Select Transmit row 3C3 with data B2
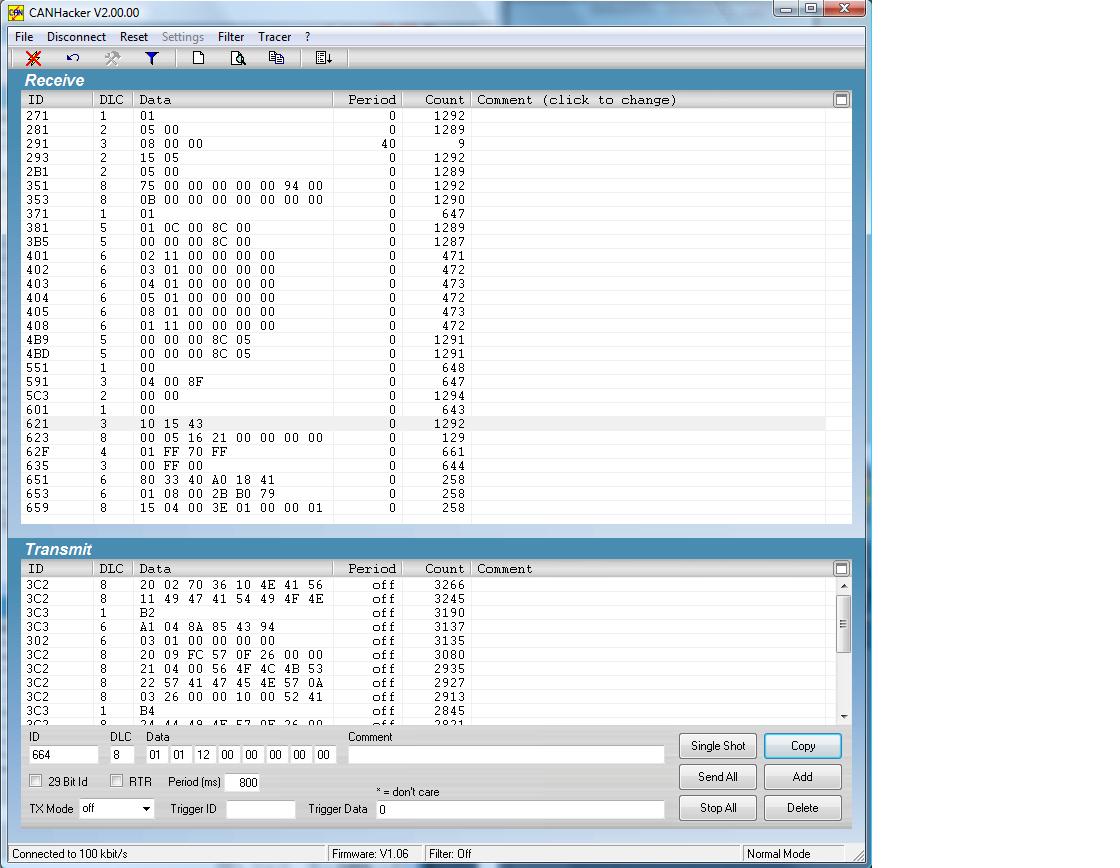The image size is (1120, 868). click(x=429, y=613)
